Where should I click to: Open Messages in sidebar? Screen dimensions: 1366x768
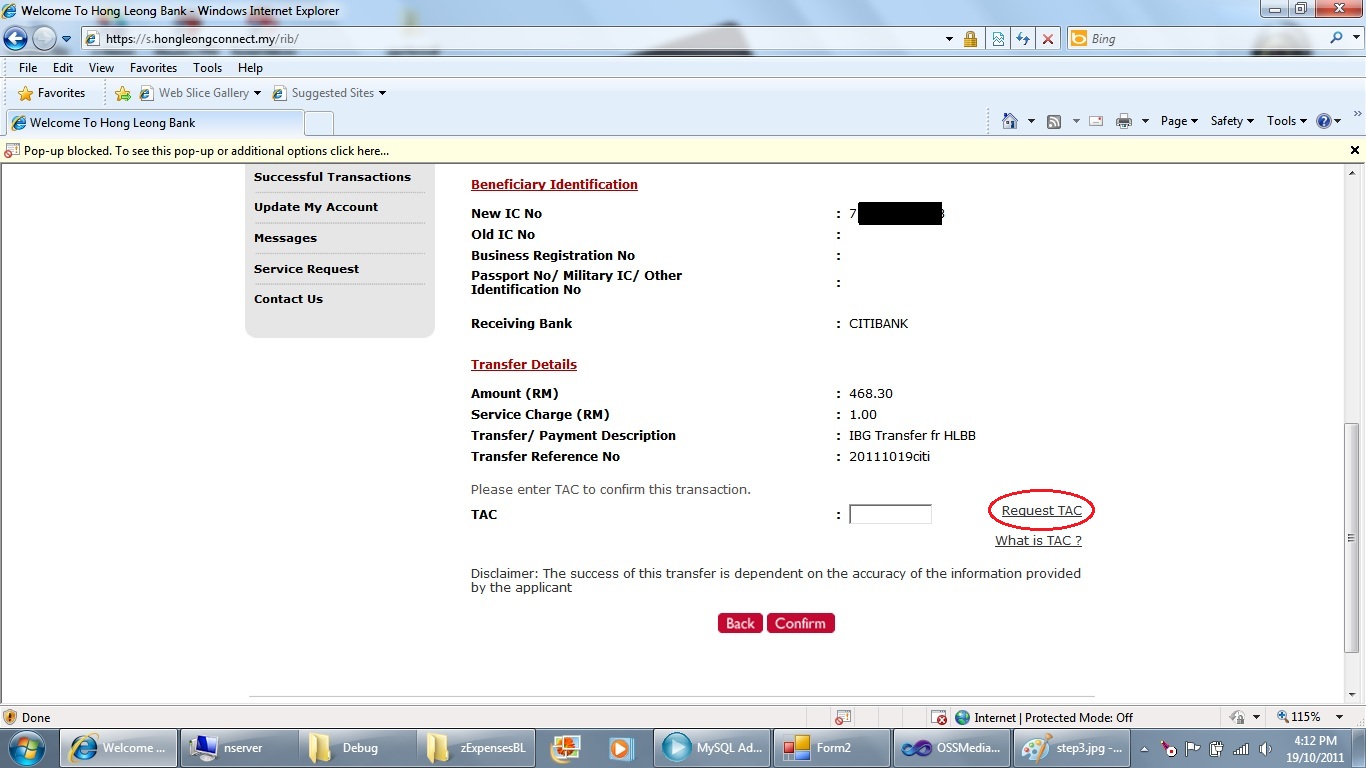pyautogui.click(x=285, y=238)
